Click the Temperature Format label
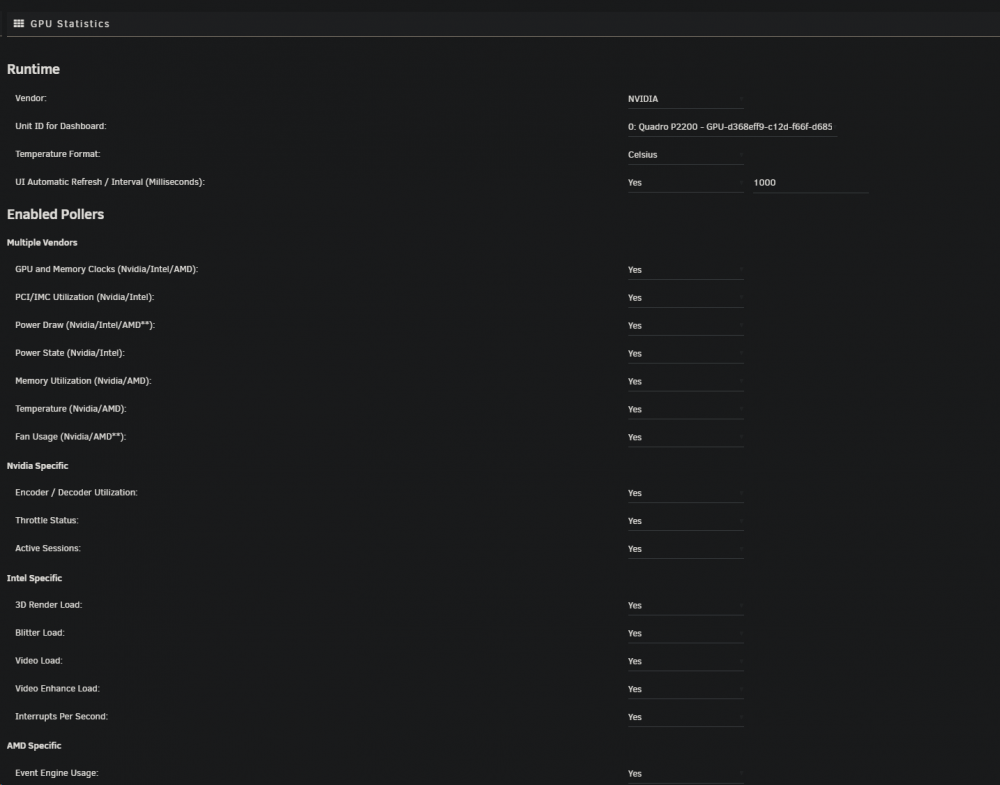The height and width of the screenshot is (785, 1000). tap(57, 154)
